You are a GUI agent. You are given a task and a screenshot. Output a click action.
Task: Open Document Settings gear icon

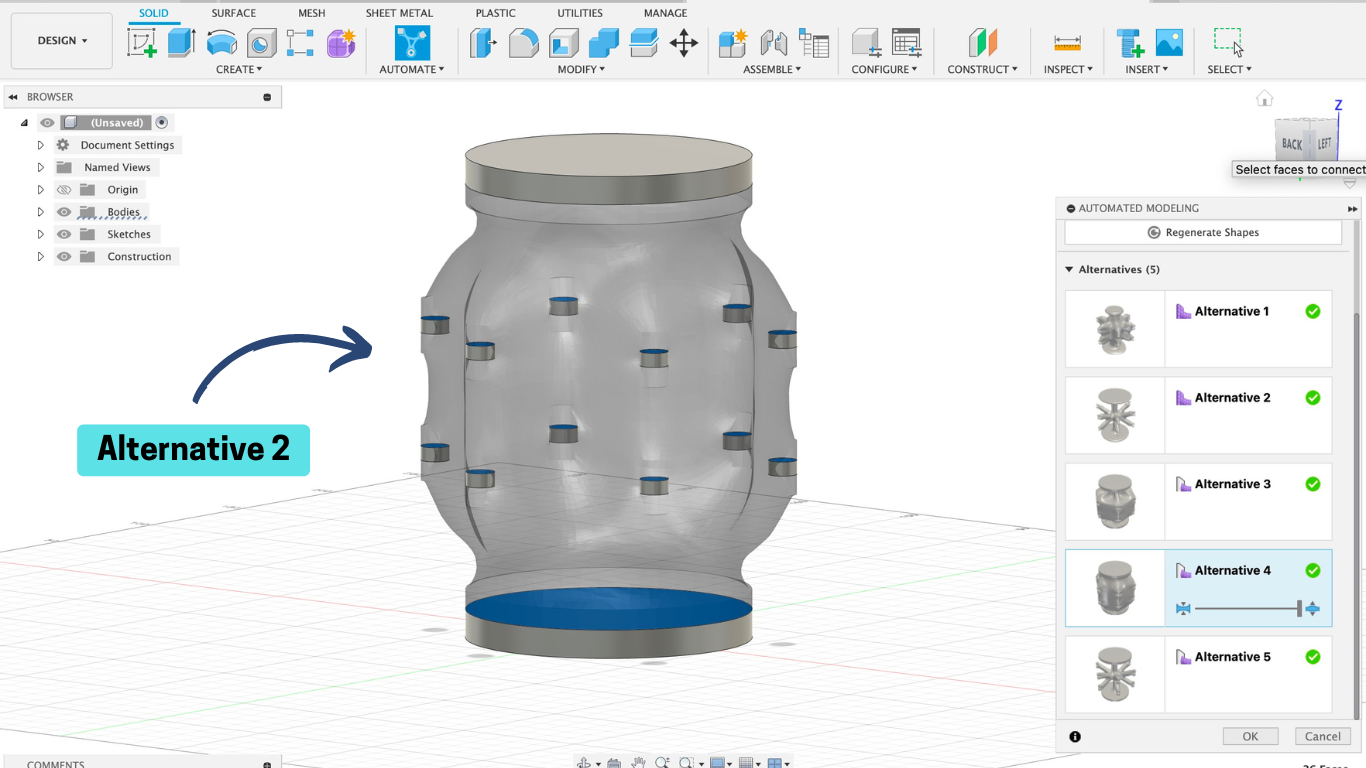63,145
